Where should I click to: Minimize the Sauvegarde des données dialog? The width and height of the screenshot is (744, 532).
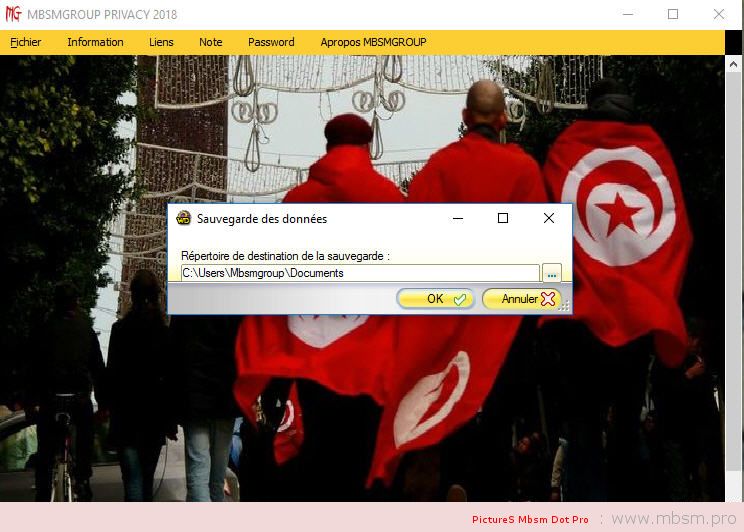pyautogui.click(x=457, y=218)
